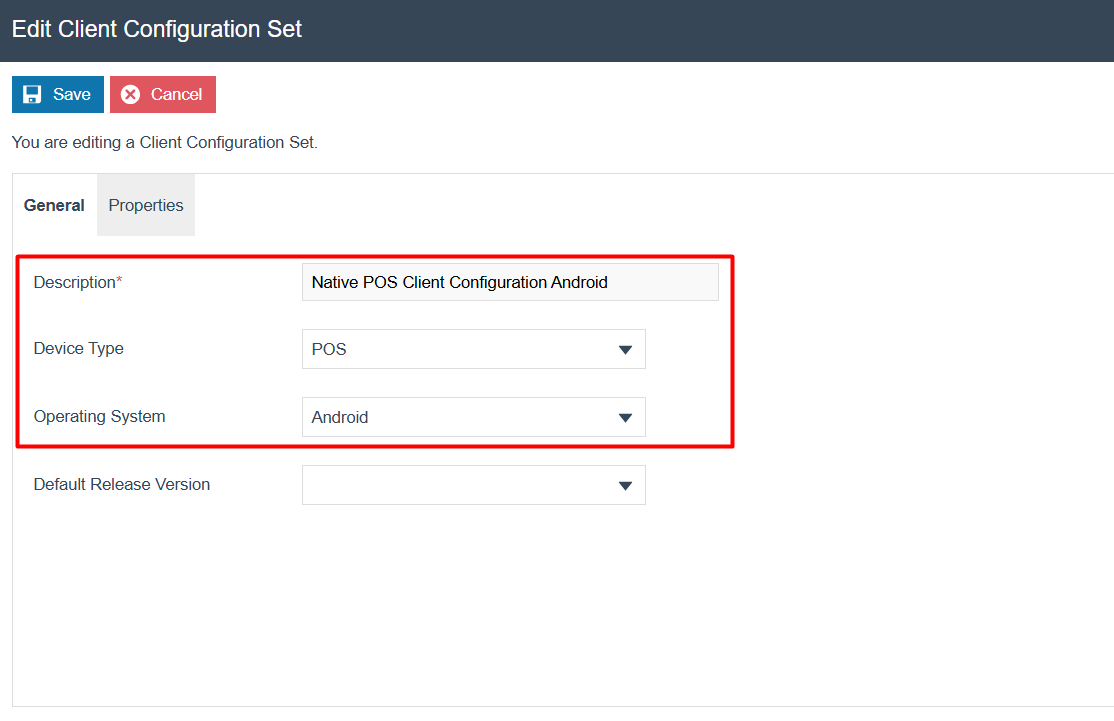Image resolution: width=1114 pixels, height=721 pixels.
Task: Click the Cancel button
Action: coord(162,93)
